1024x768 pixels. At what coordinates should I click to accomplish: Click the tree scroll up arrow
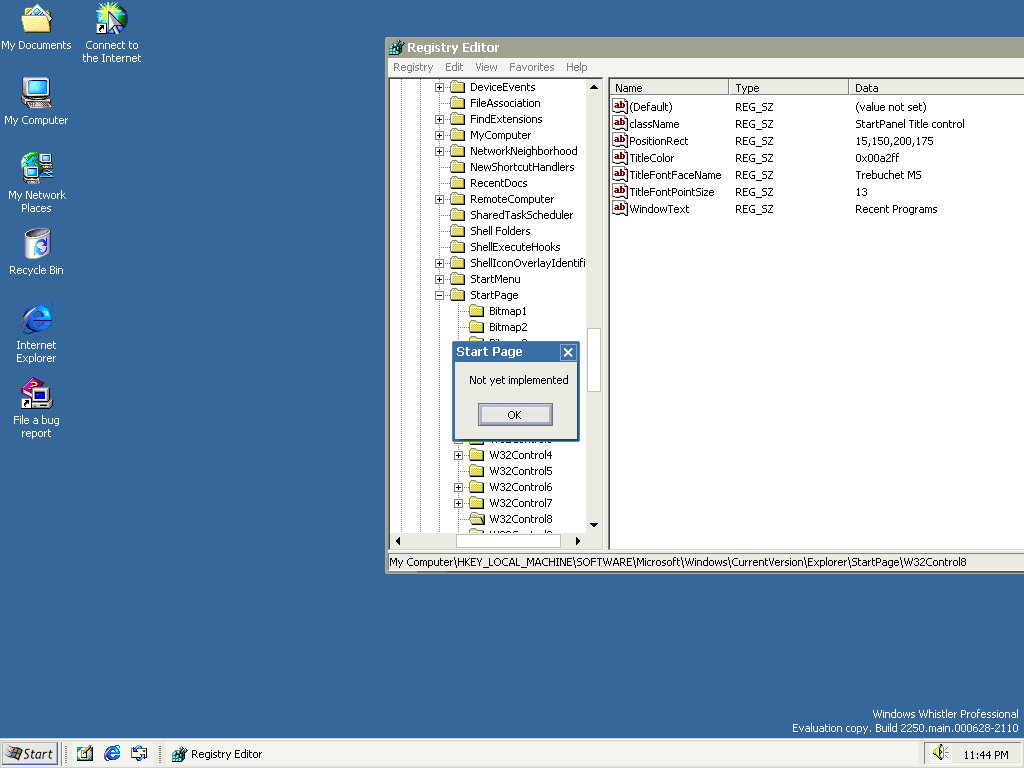594,87
